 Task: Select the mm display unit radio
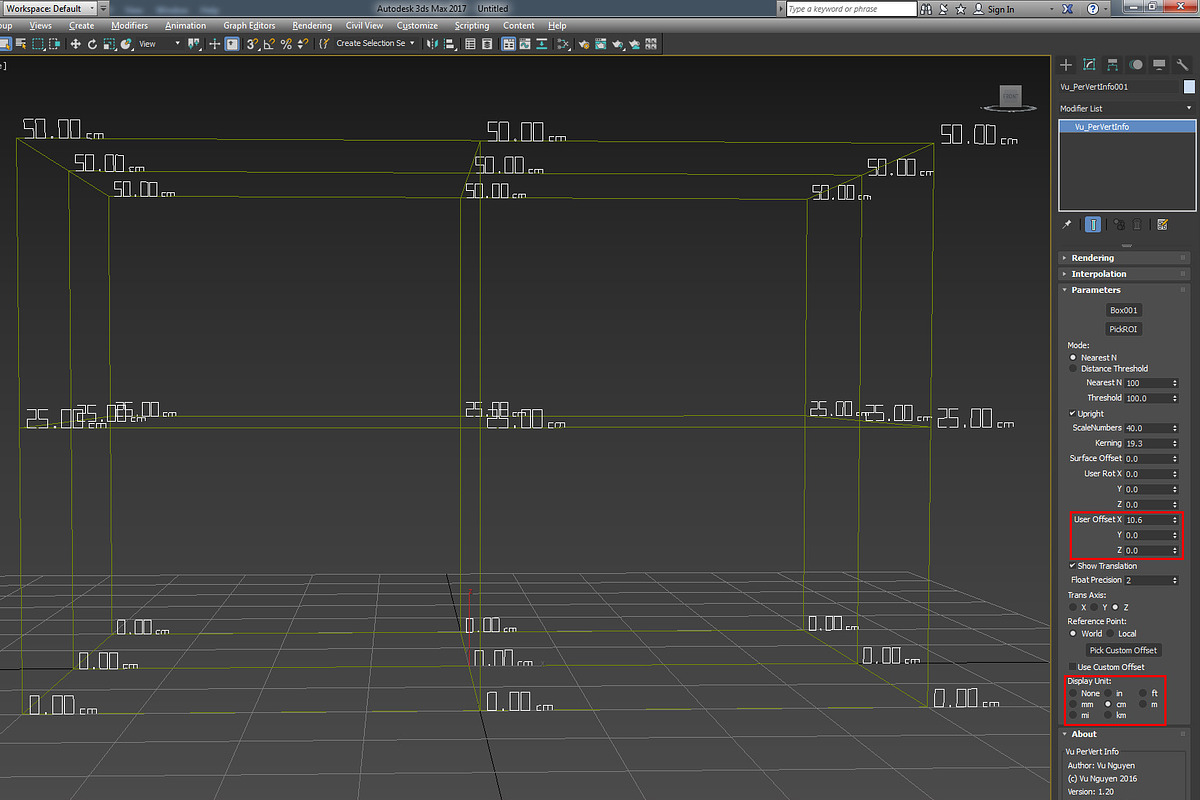click(1073, 705)
